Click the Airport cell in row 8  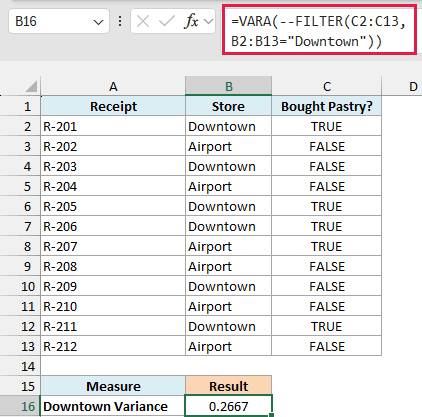[229, 246]
